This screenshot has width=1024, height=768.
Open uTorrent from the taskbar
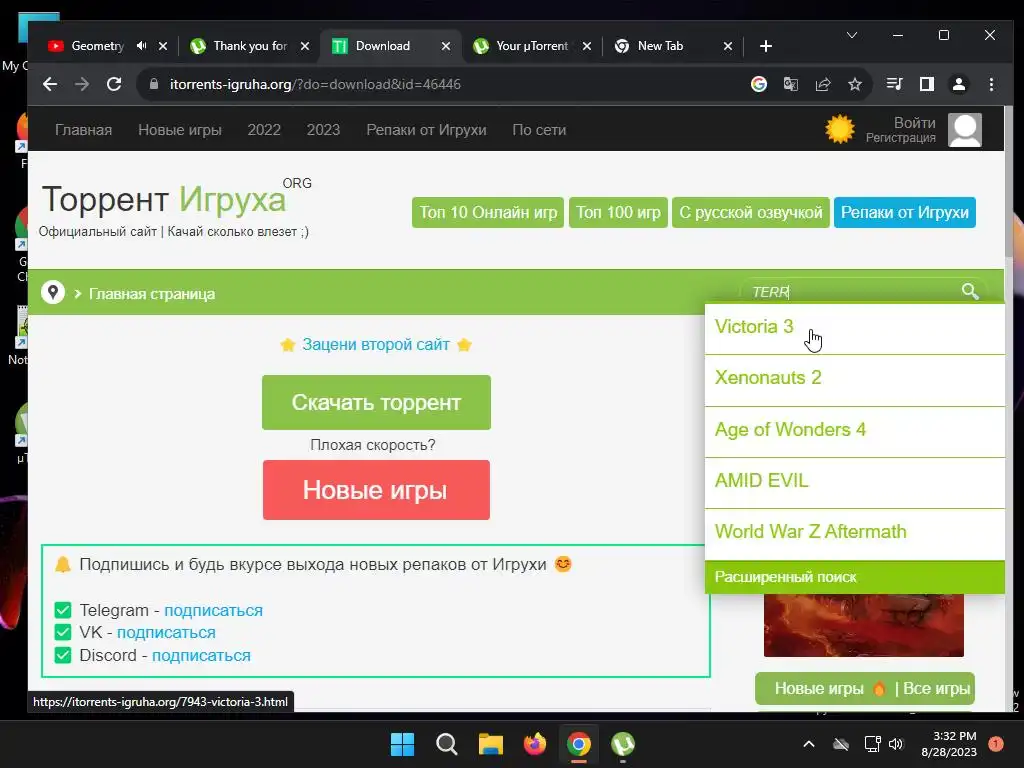pos(623,744)
